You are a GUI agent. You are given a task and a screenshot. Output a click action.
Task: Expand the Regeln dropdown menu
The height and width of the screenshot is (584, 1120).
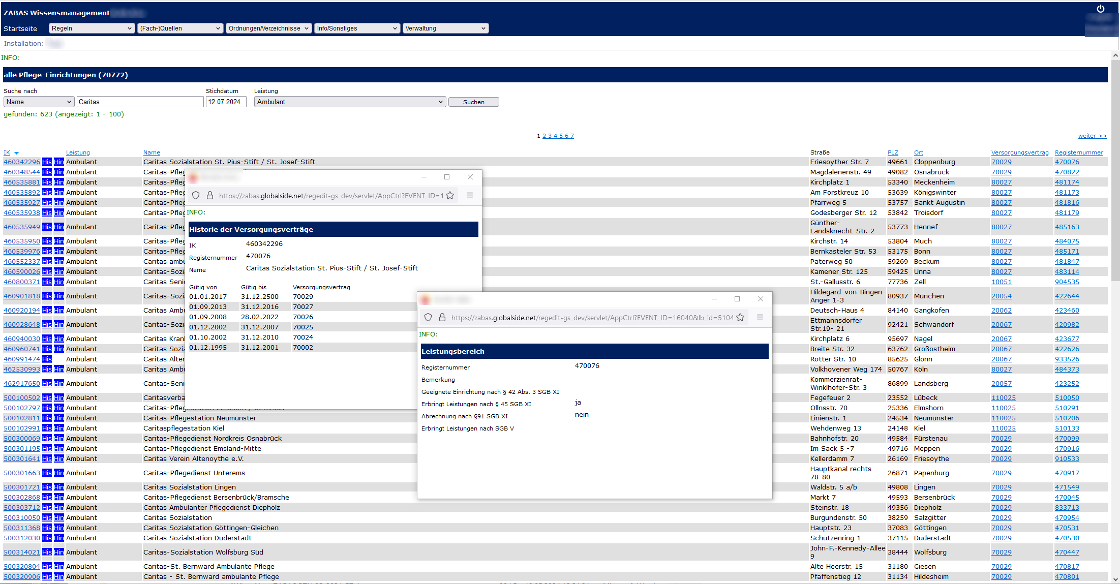(x=92, y=29)
